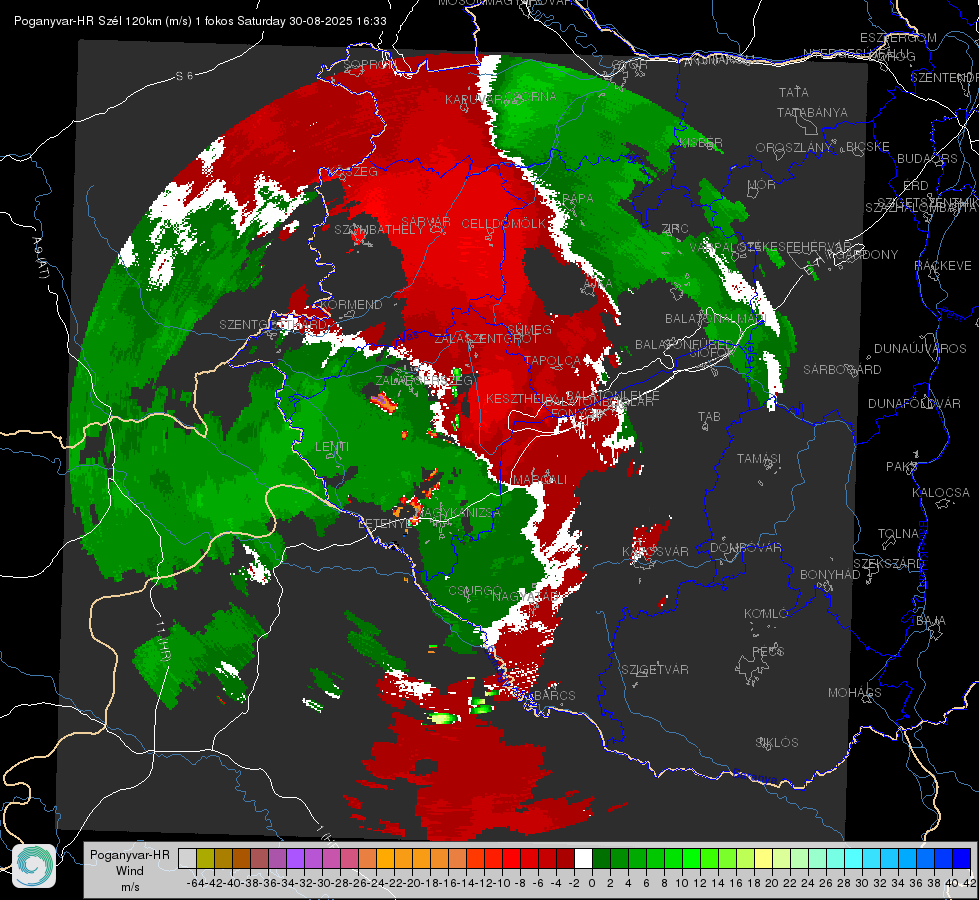Image resolution: width=979 pixels, height=900 pixels.
Task: Click the BALATONFÜRED label
Action: [684, 345]
